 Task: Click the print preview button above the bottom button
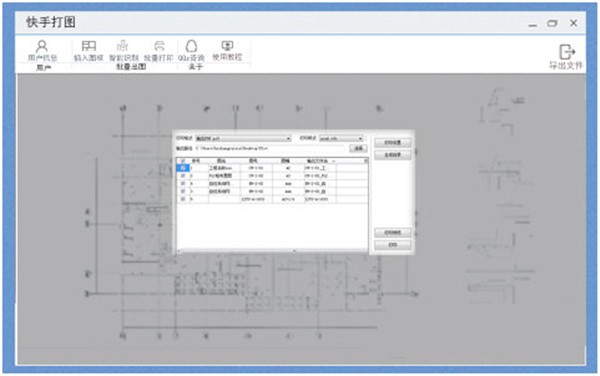[393, 233]
